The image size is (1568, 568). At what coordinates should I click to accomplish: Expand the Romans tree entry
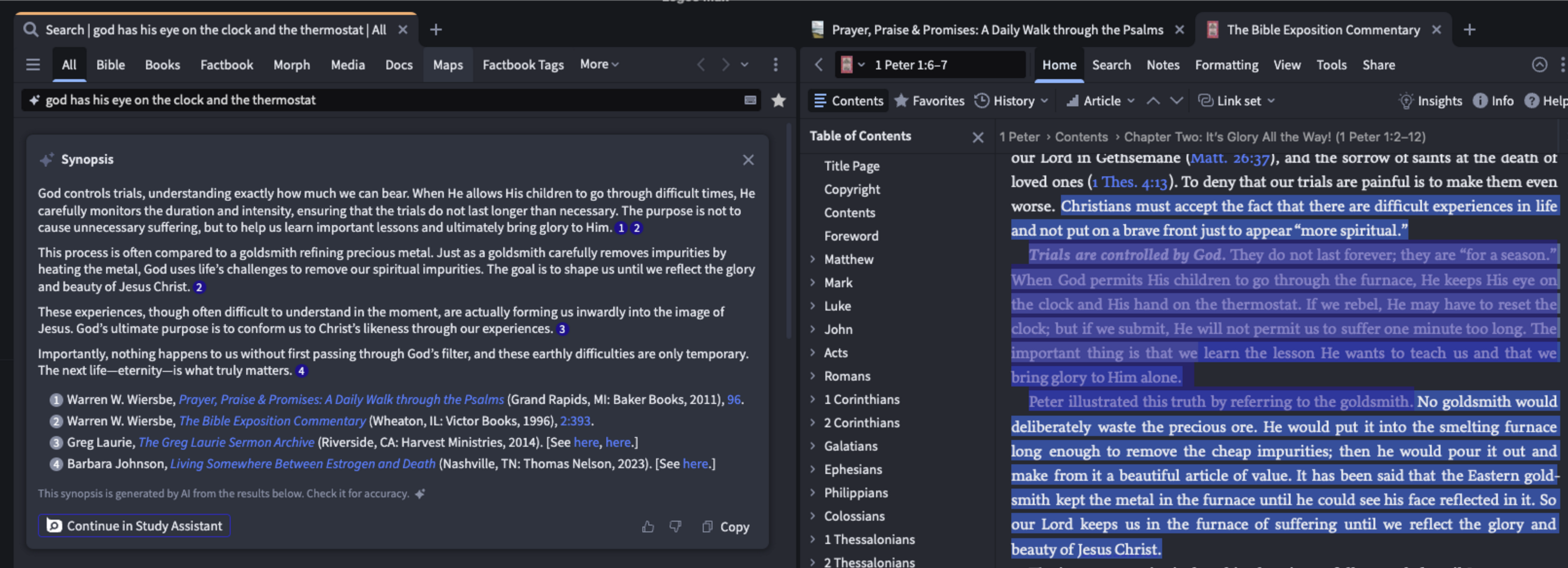click(813, 376)
